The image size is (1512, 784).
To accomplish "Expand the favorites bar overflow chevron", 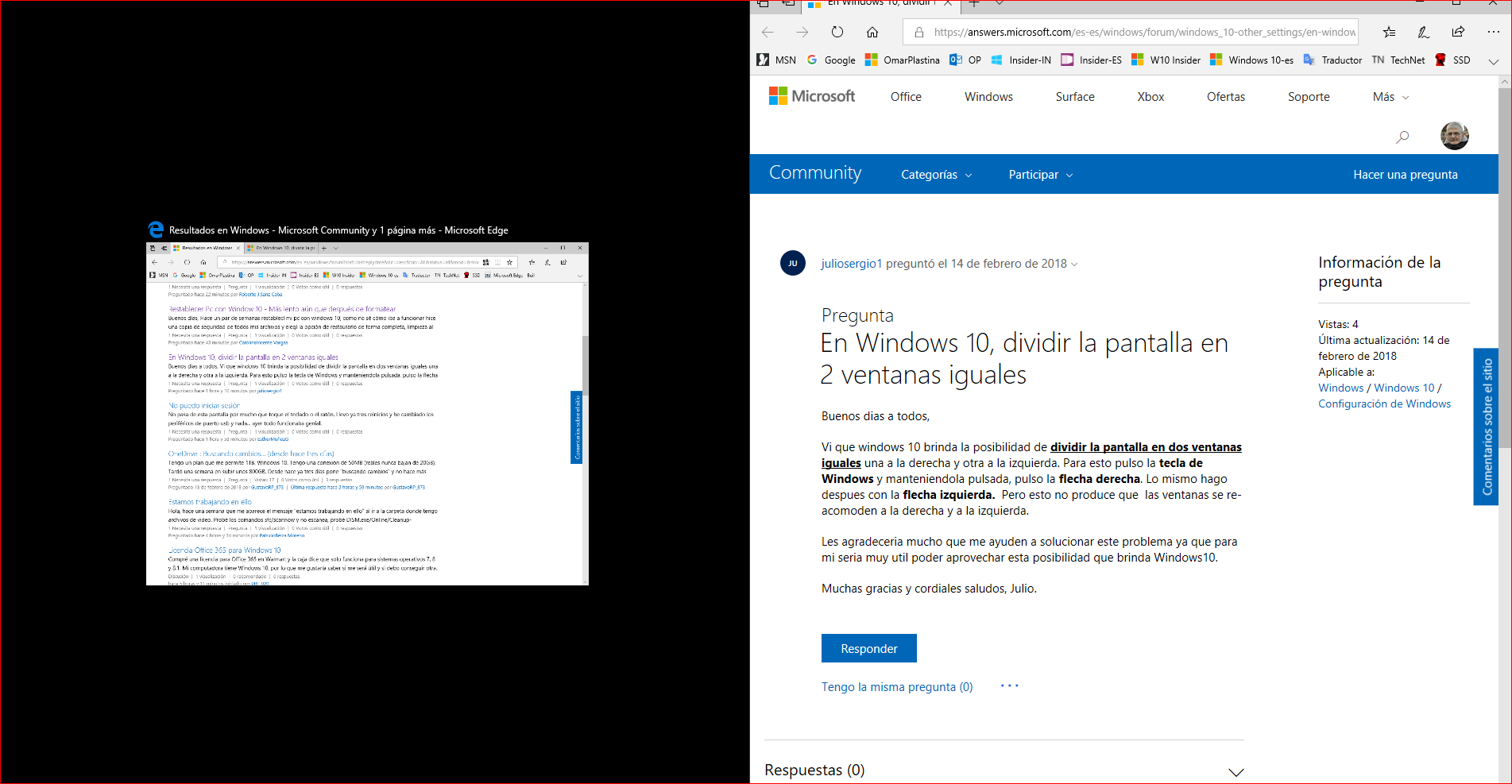I will pyautogui.click(x=1494, y=61).
